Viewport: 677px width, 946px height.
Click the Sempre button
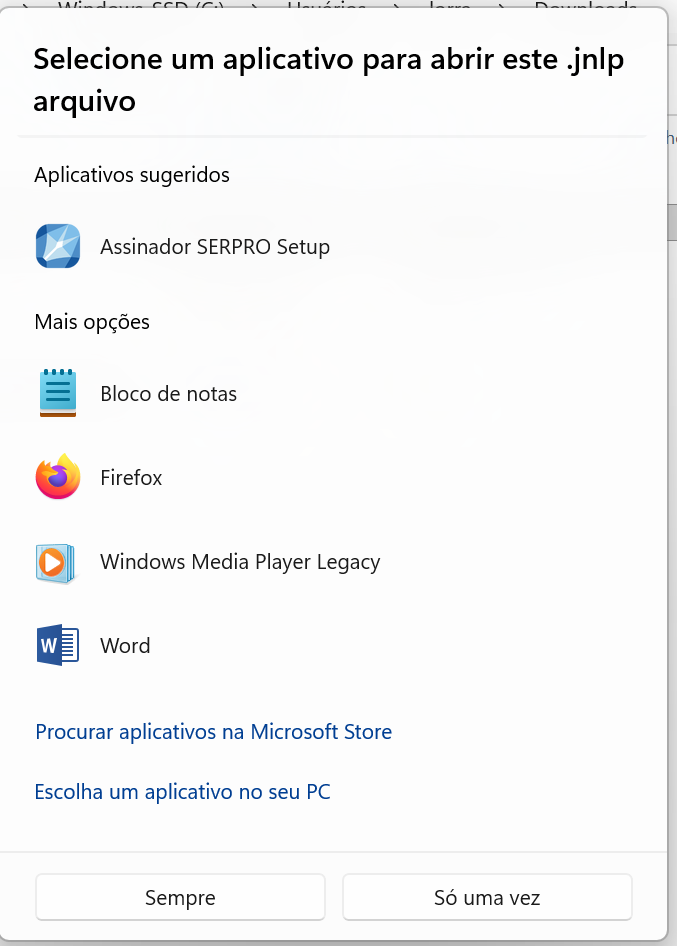(180, 897)
